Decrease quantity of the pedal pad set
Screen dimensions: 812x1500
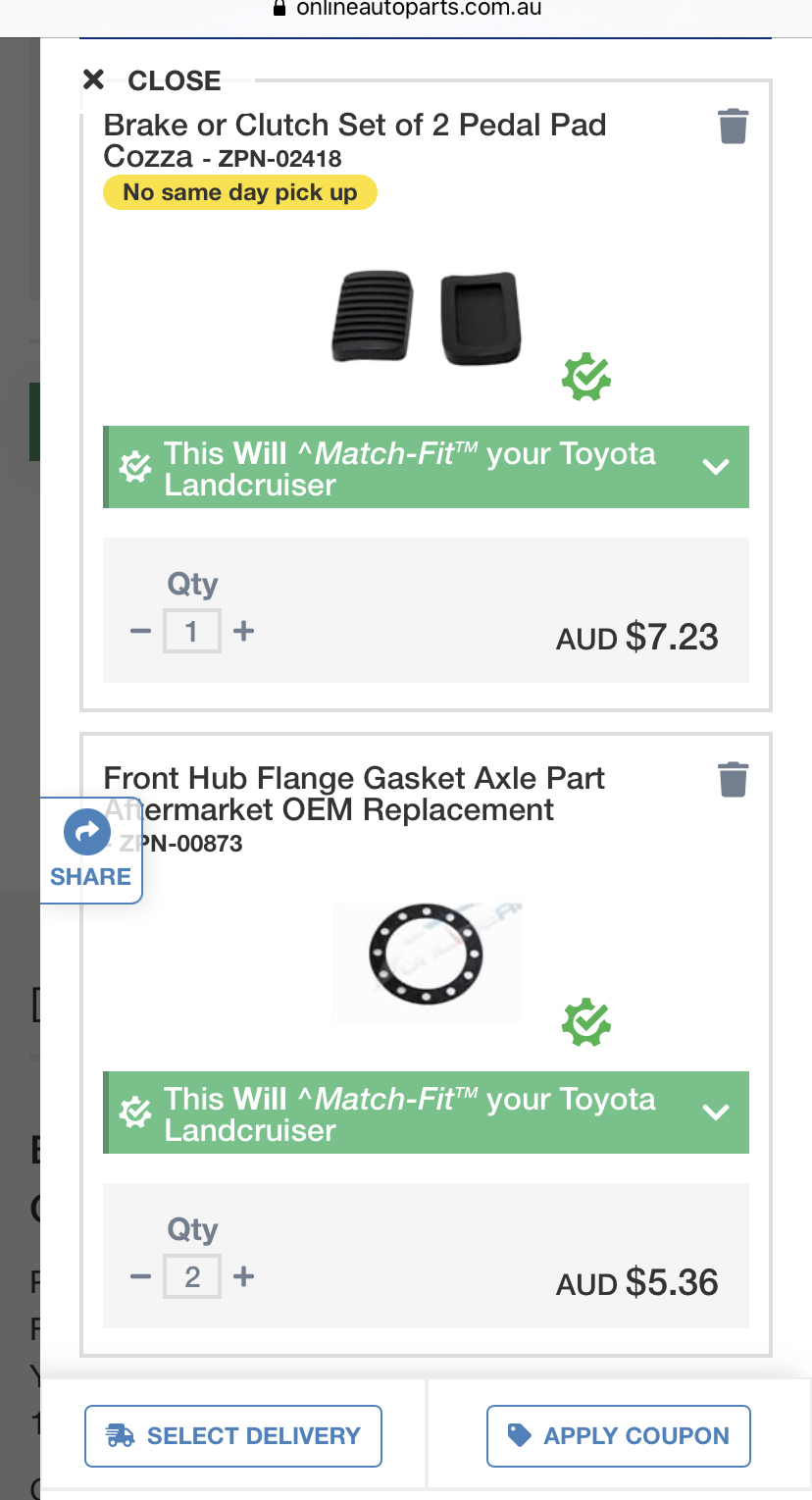point(140,631)
